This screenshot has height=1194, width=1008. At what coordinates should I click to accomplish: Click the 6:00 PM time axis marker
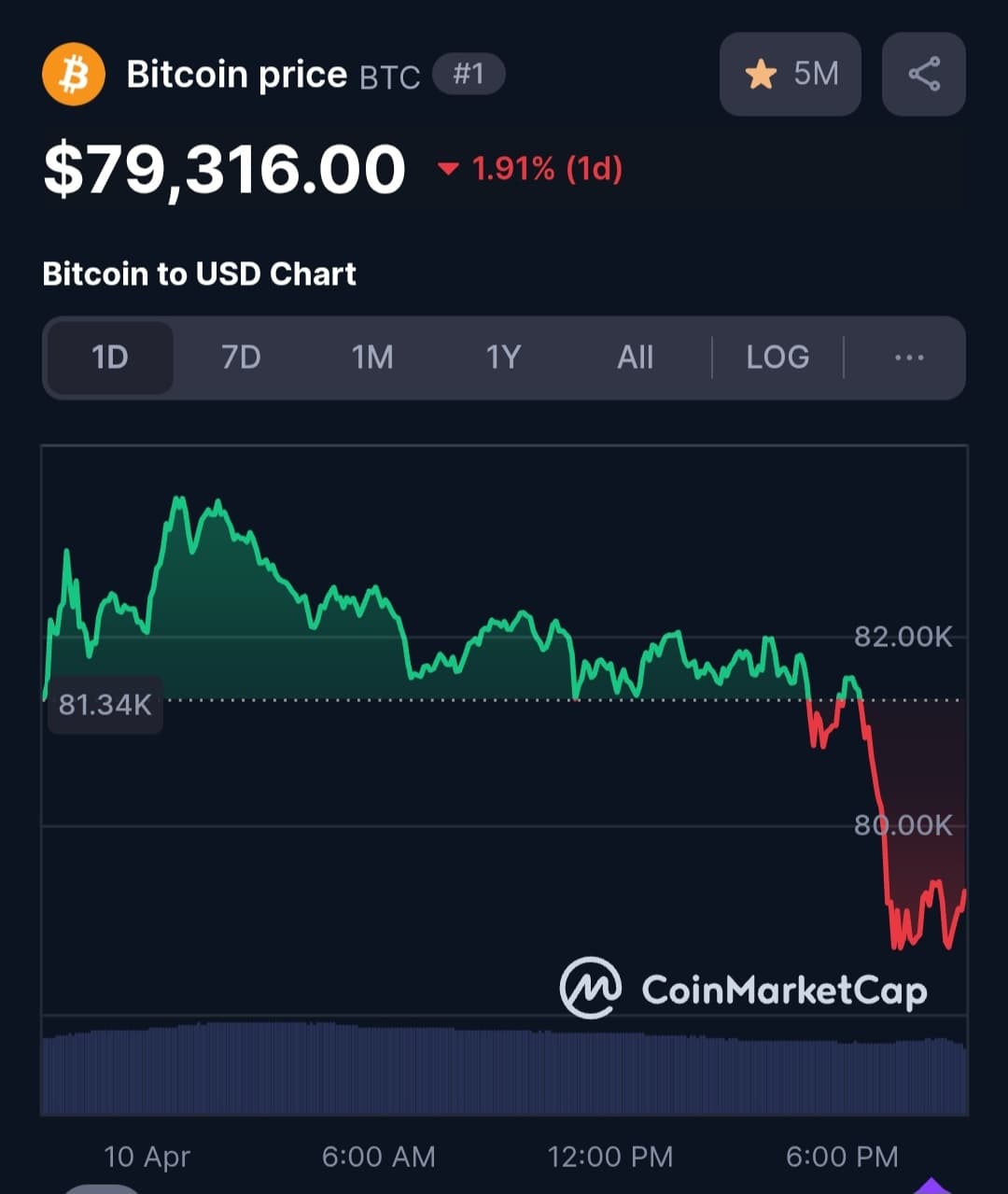click(x=842, y=1158)
